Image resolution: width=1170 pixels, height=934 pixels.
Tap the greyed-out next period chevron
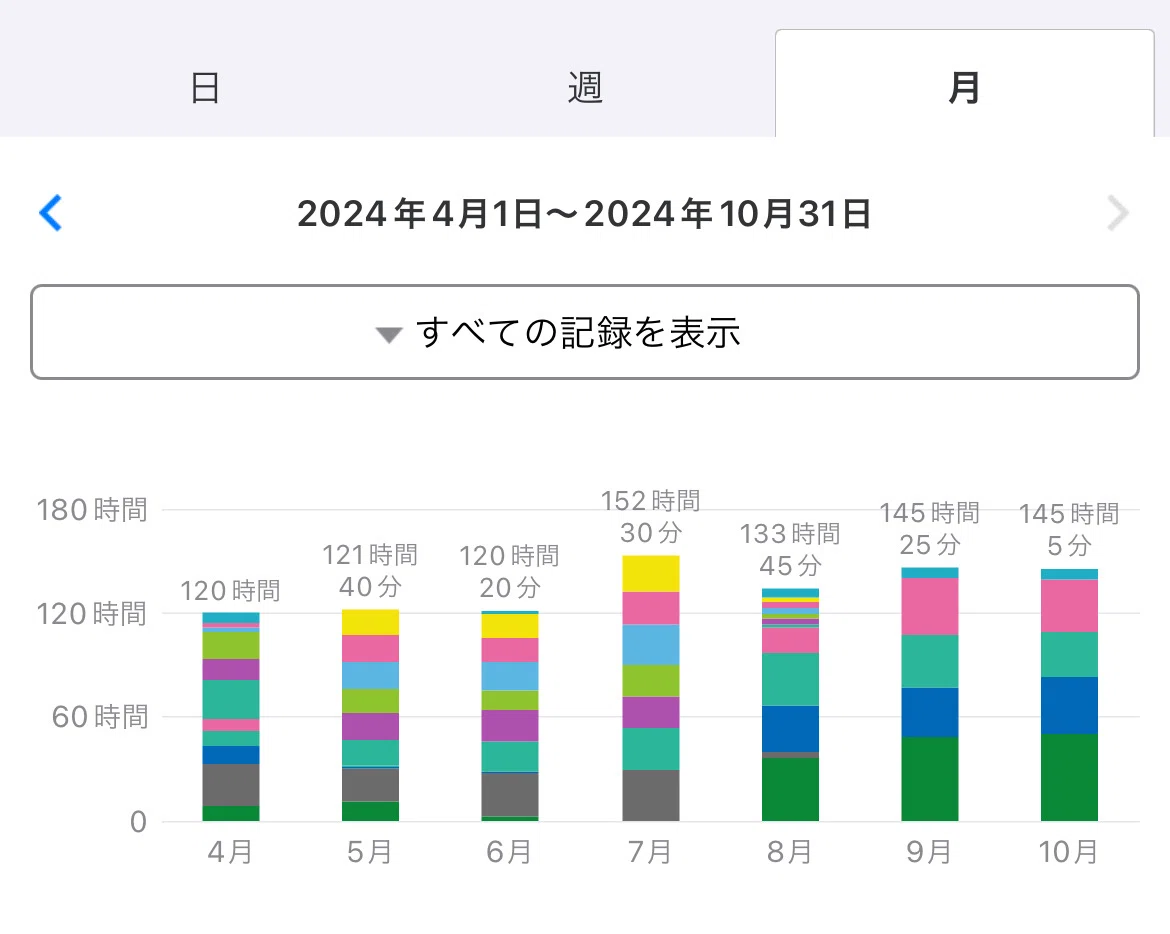click(1117, 213)
